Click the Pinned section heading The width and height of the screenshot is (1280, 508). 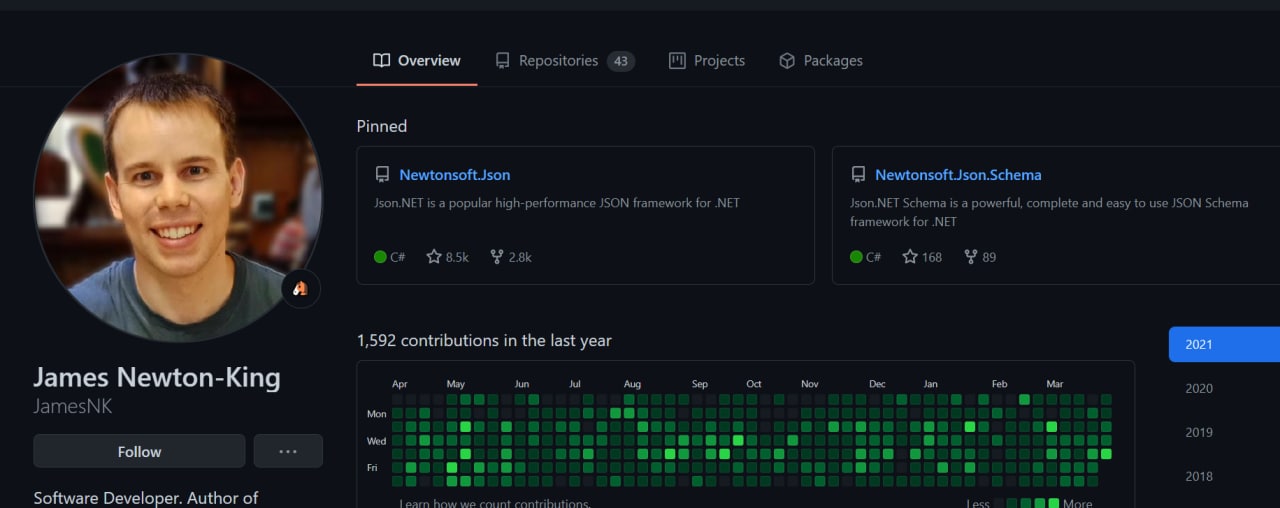coord(382,126)
